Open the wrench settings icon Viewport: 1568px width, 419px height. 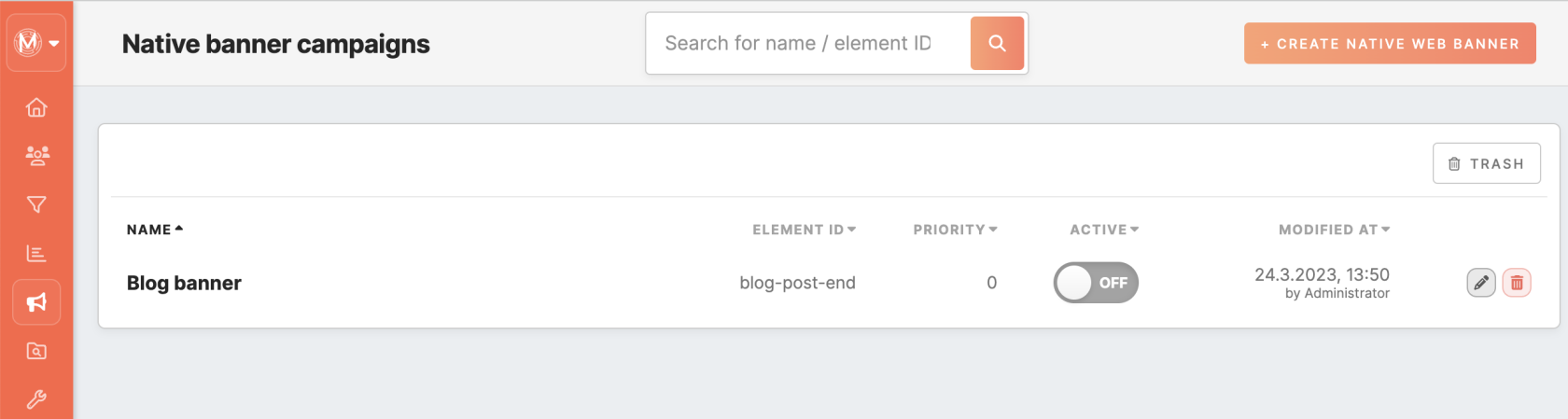(x=36, y=399)
